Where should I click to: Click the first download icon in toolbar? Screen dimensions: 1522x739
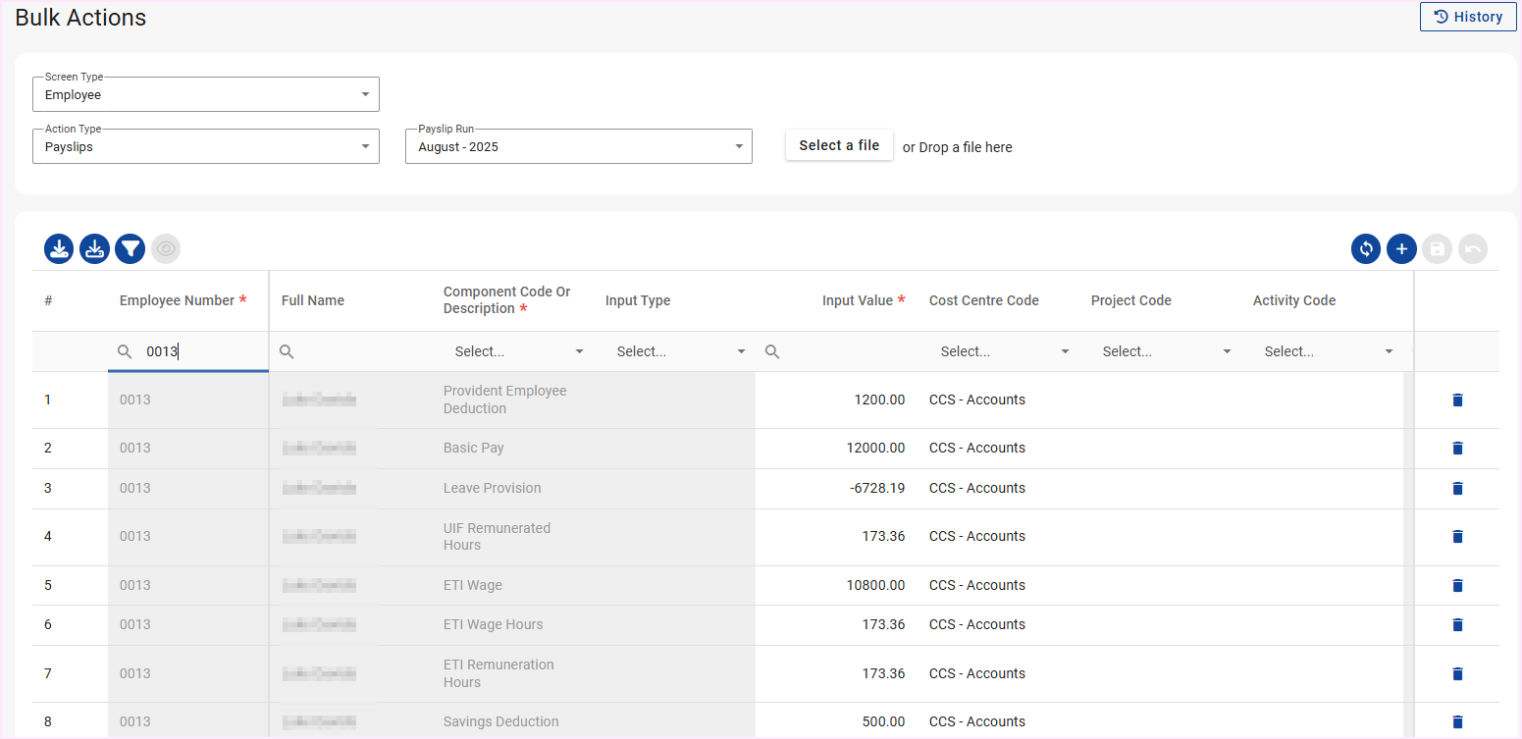(59, 249)
